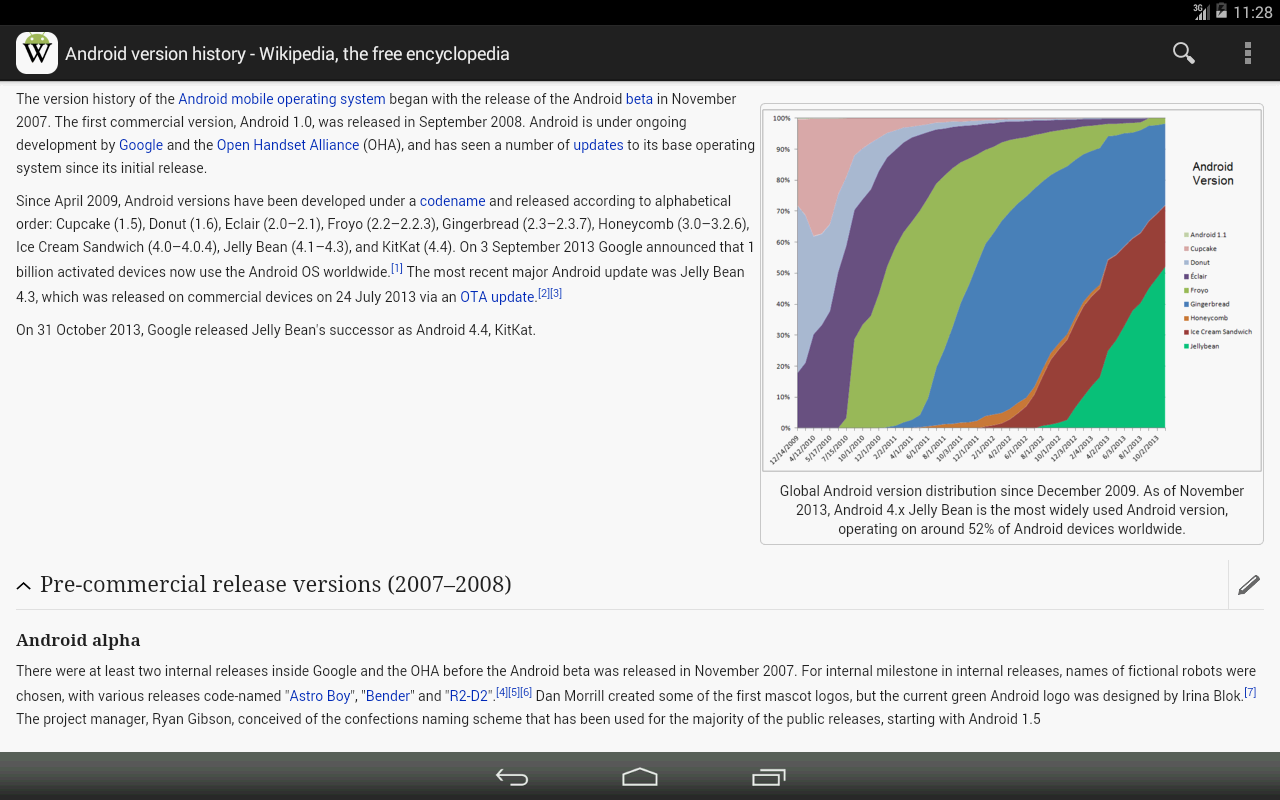The image size is (1280, 800).
Task: Open the Google article link
Action: [140, 145]
